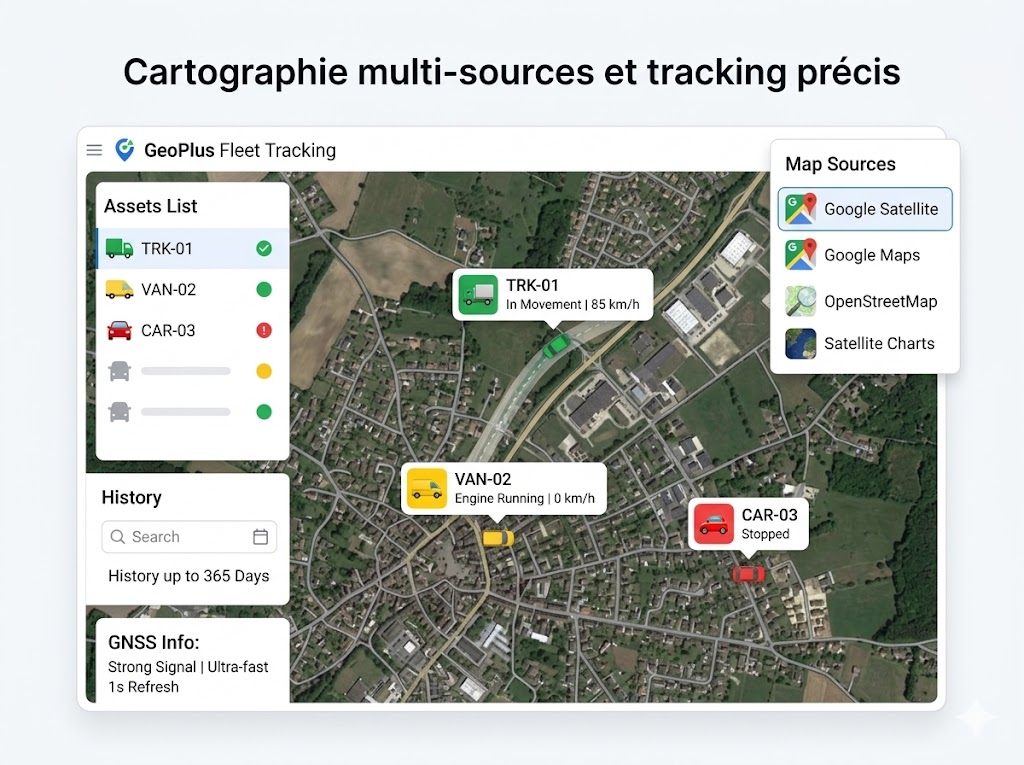
Task: Click the grey car icon in the last asset row
Action: (120, 412)
